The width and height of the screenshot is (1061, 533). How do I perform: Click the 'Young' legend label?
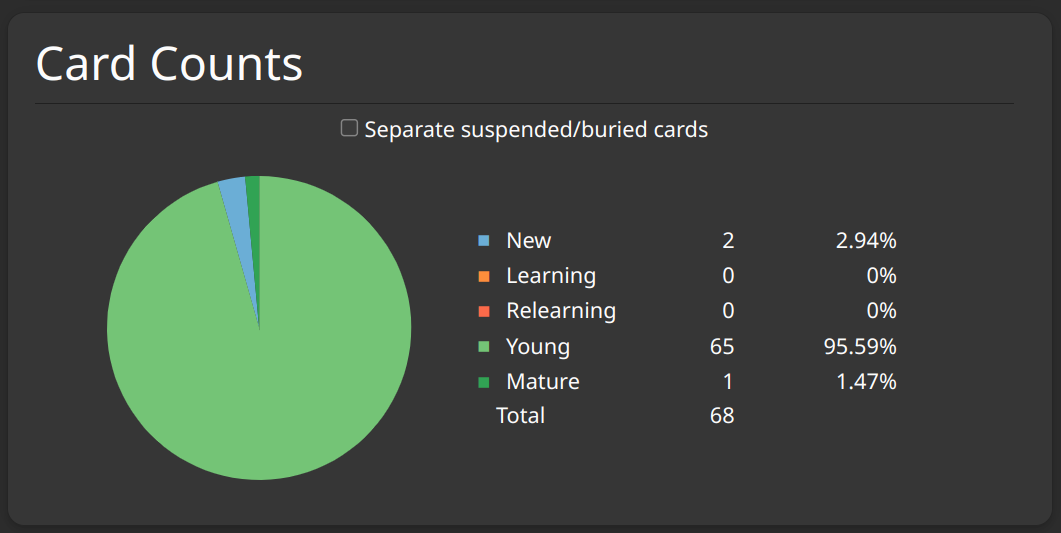[x=537, y=347]
